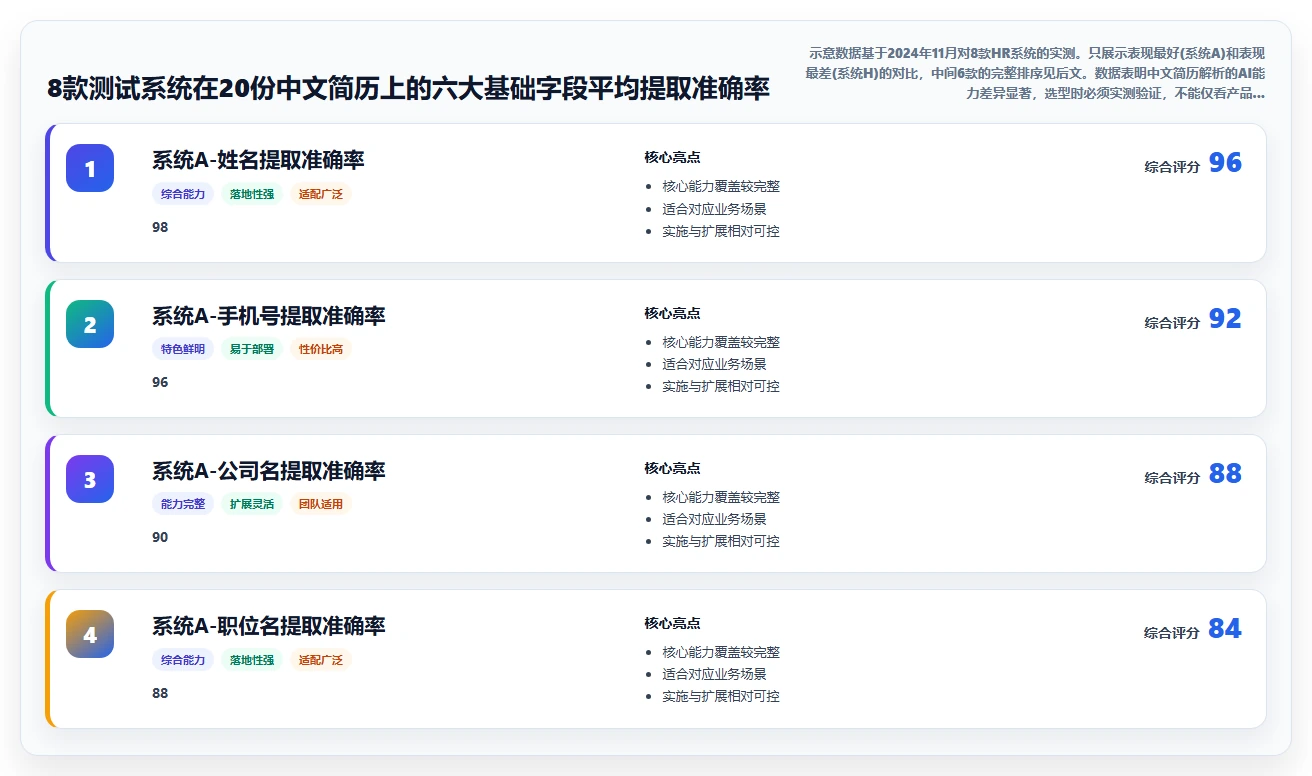Click 实施与扩展相对可控 in the 职位名 card
Image resolution: width=1312 pixels, height=776 pixels.
tap(721, 696)
